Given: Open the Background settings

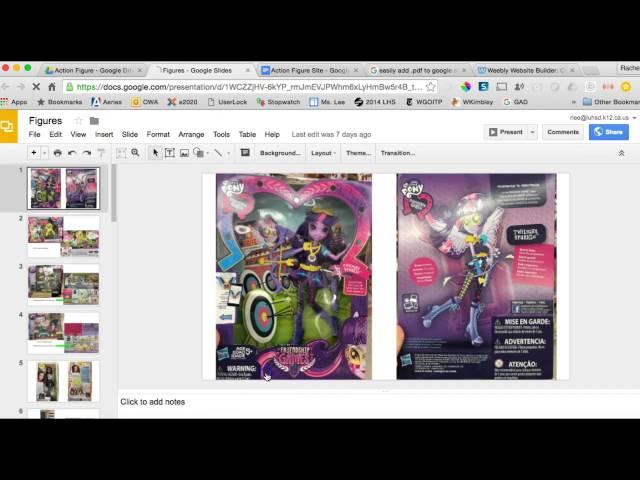Looking at the screenshot, I should pos(280,153).
